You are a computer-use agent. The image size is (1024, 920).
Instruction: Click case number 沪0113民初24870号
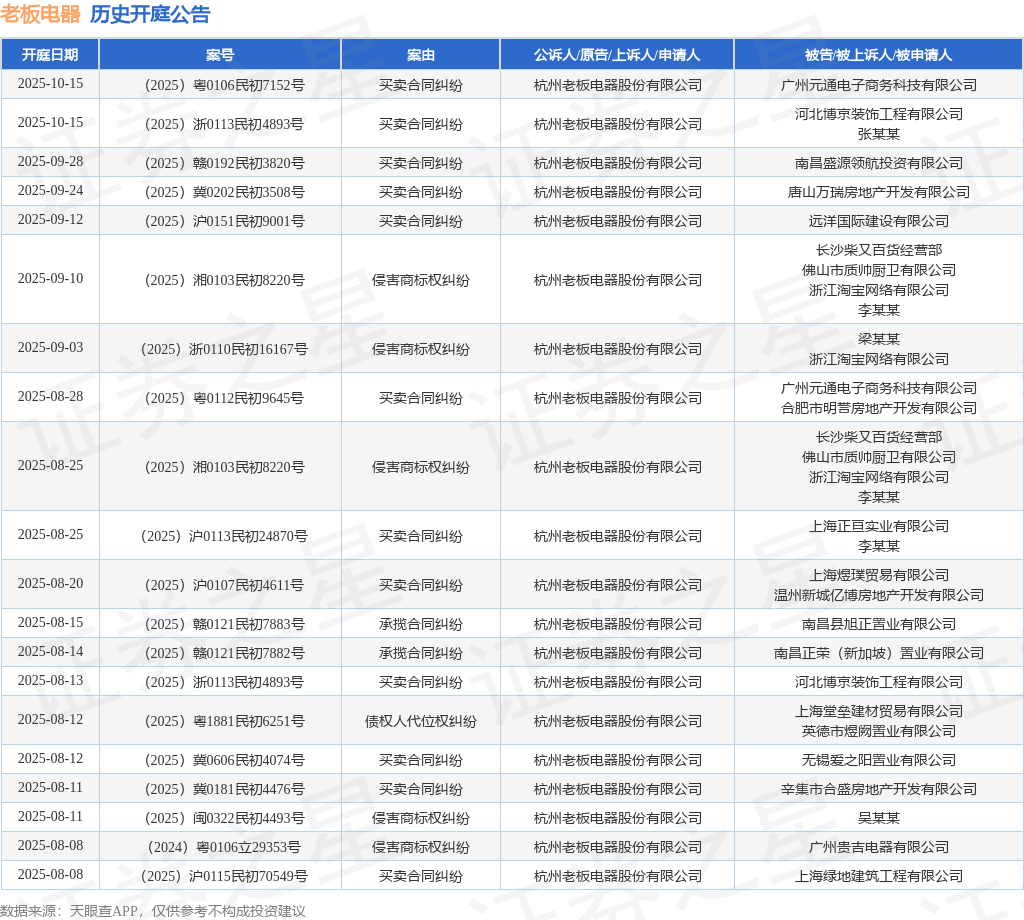[225, 536]
